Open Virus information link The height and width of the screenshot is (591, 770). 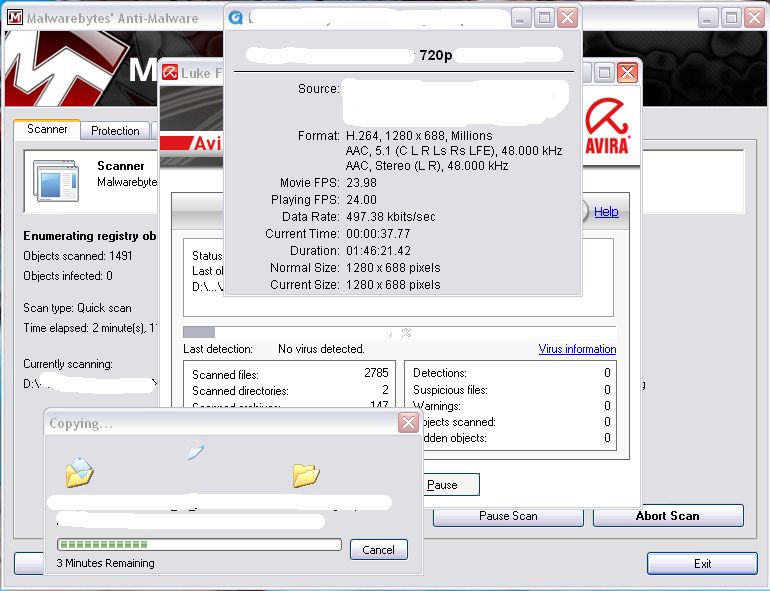[x=577, y=349]
